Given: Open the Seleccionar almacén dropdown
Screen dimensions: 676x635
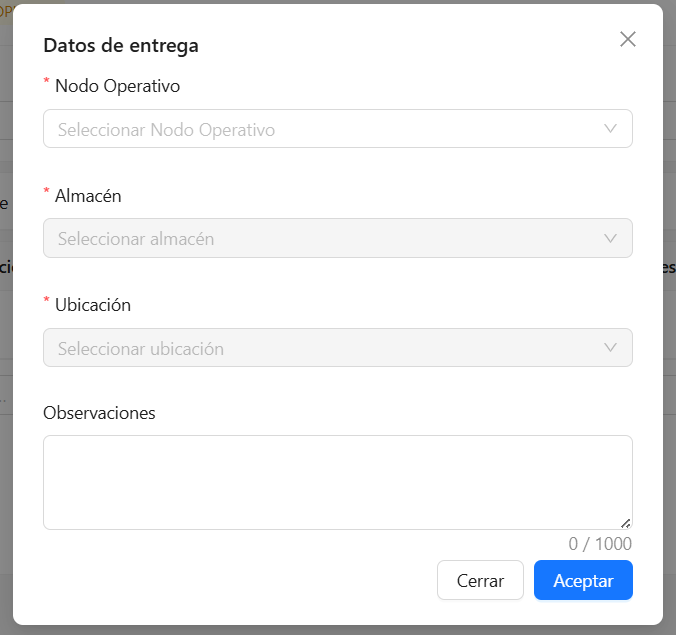Looking at the screenshot, I should pyautogui.click(x=338, y=238).
